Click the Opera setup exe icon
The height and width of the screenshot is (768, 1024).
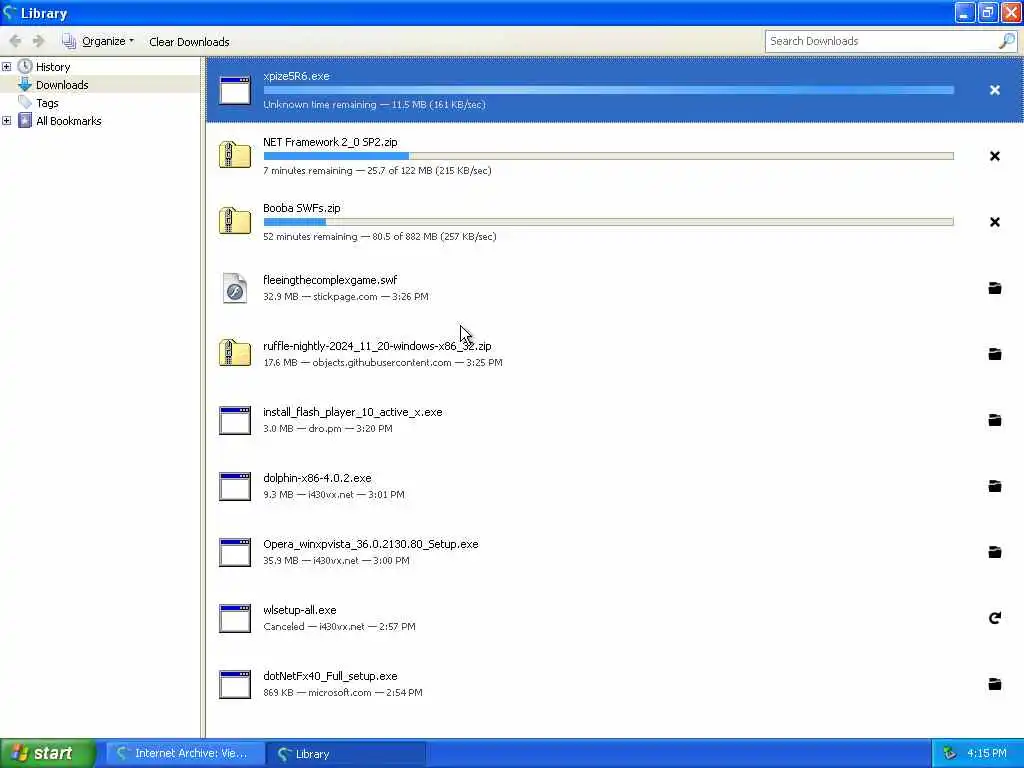click(235, 552)
